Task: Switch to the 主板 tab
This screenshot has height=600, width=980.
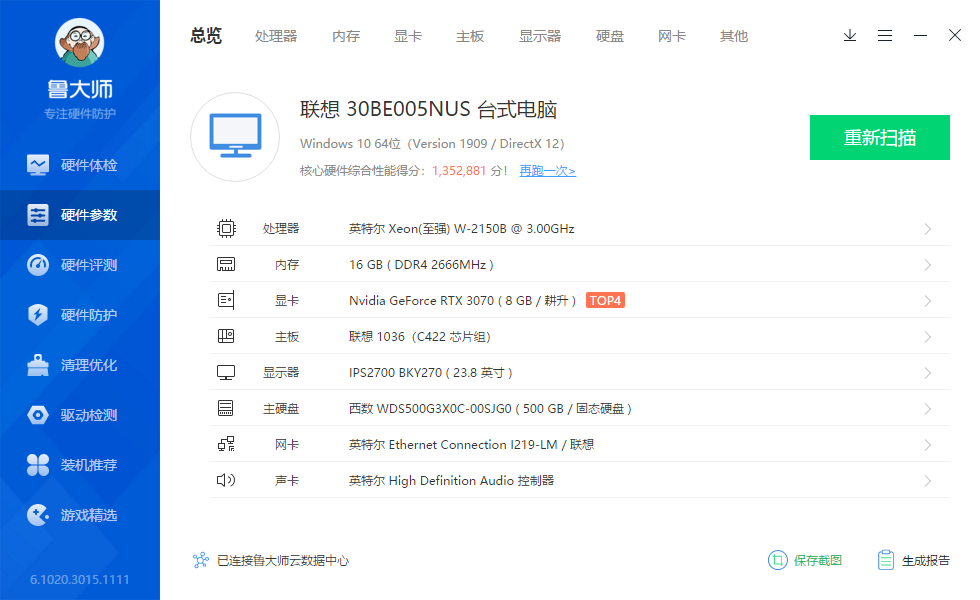Action: [x=470, y=36]
